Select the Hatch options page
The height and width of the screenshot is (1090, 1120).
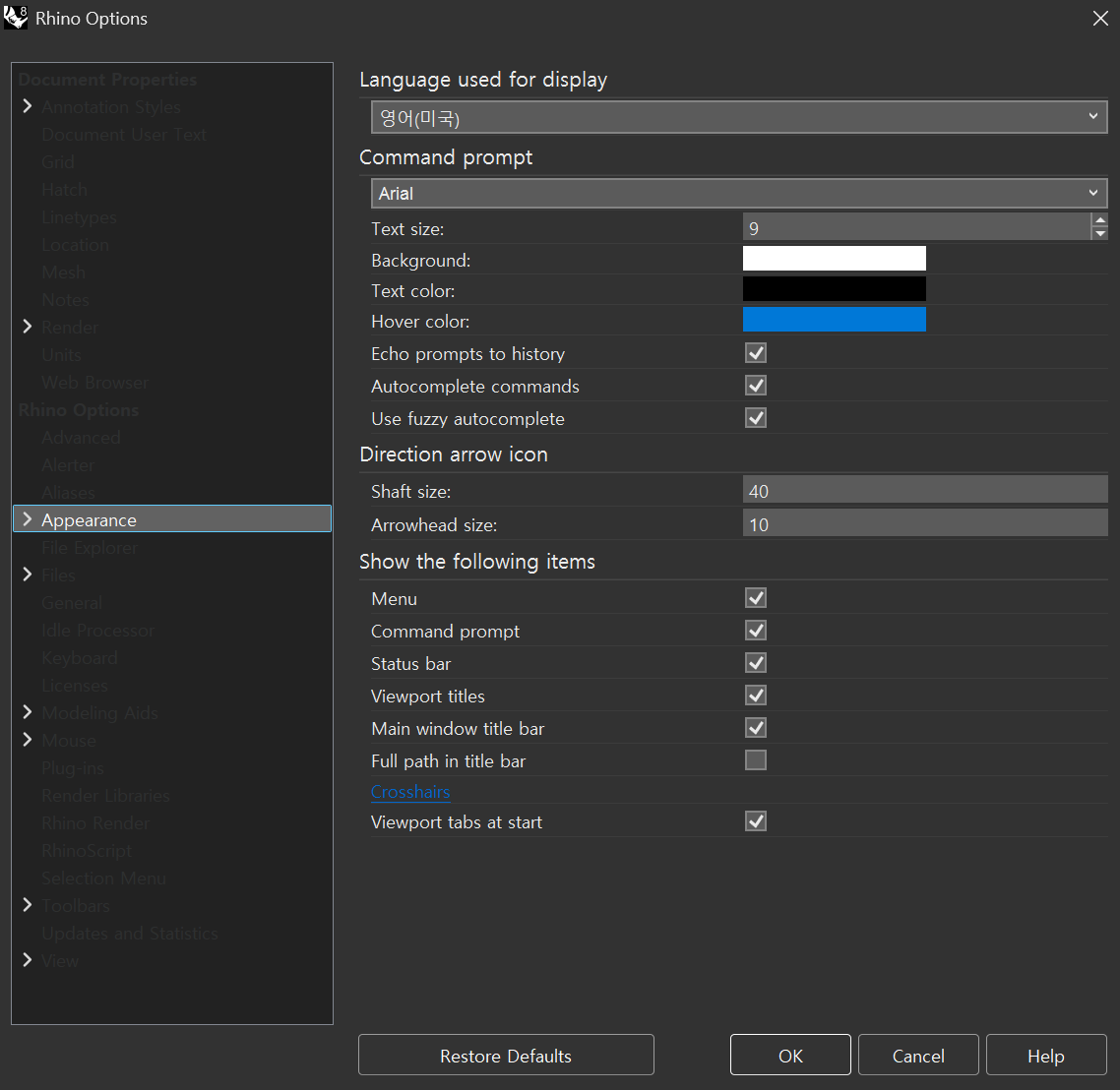pos(64,189)
